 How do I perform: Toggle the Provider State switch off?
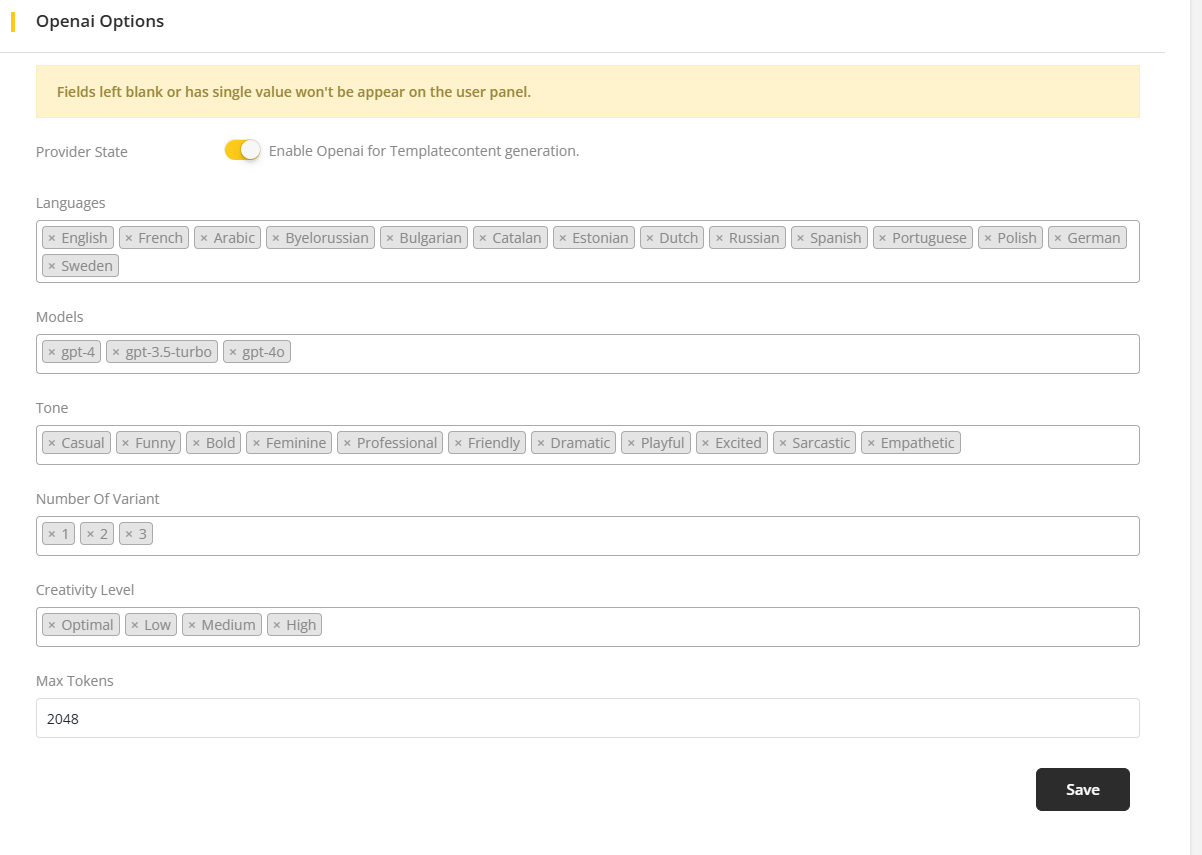tap(242, 150)
